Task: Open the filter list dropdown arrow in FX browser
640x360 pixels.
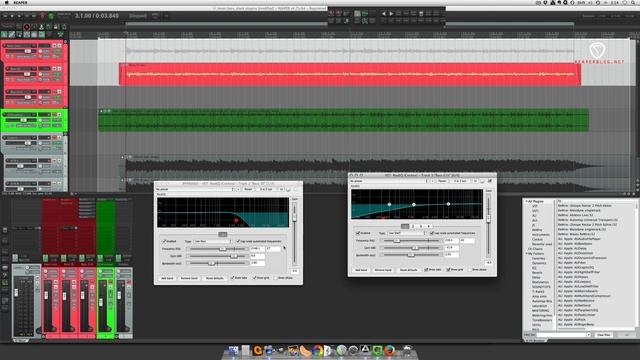Action: click(589, 335)
